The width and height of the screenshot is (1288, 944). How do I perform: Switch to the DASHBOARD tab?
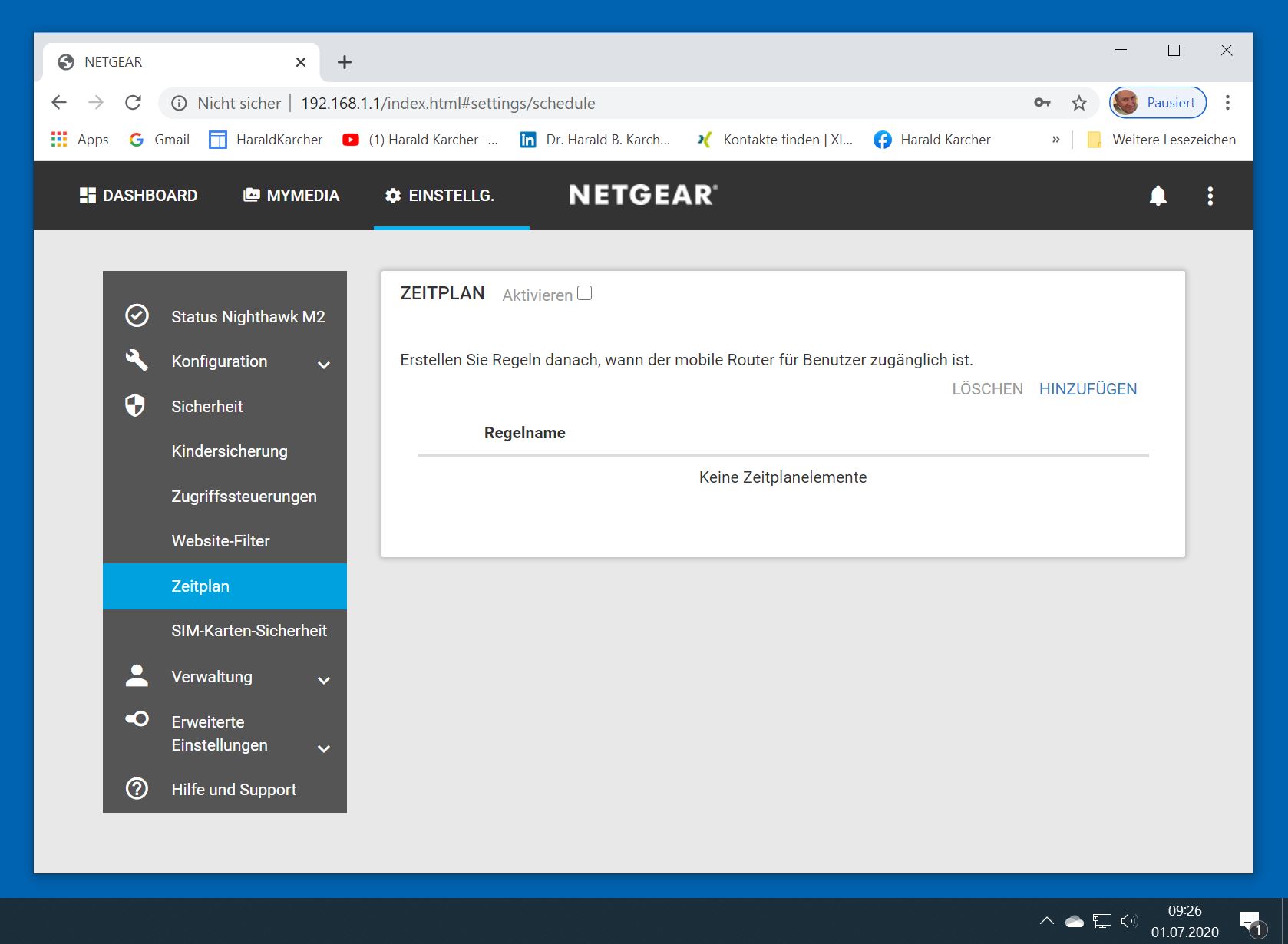tap(139, 196)
